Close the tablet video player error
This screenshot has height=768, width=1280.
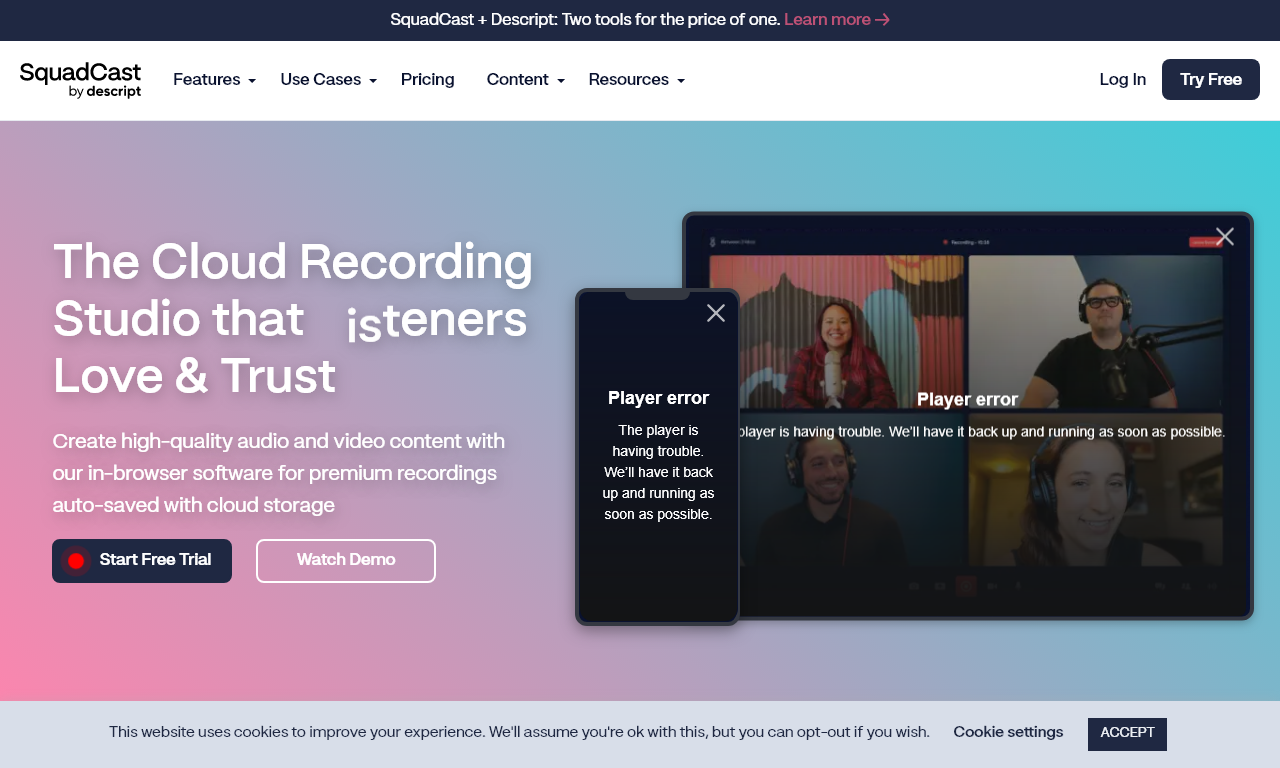click(1225, 237)
